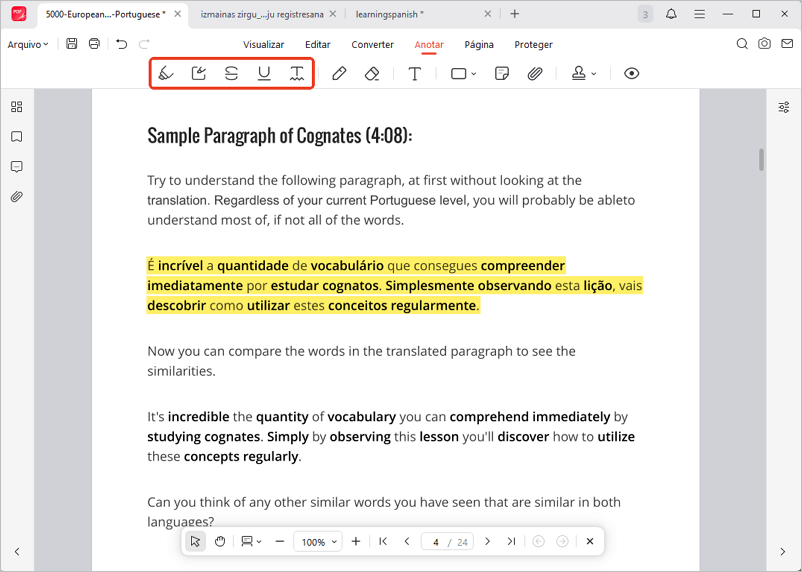Take a screenshot with camera icon
The width and height of the screenshot is (802, 572).
click(x=764, y=44)
